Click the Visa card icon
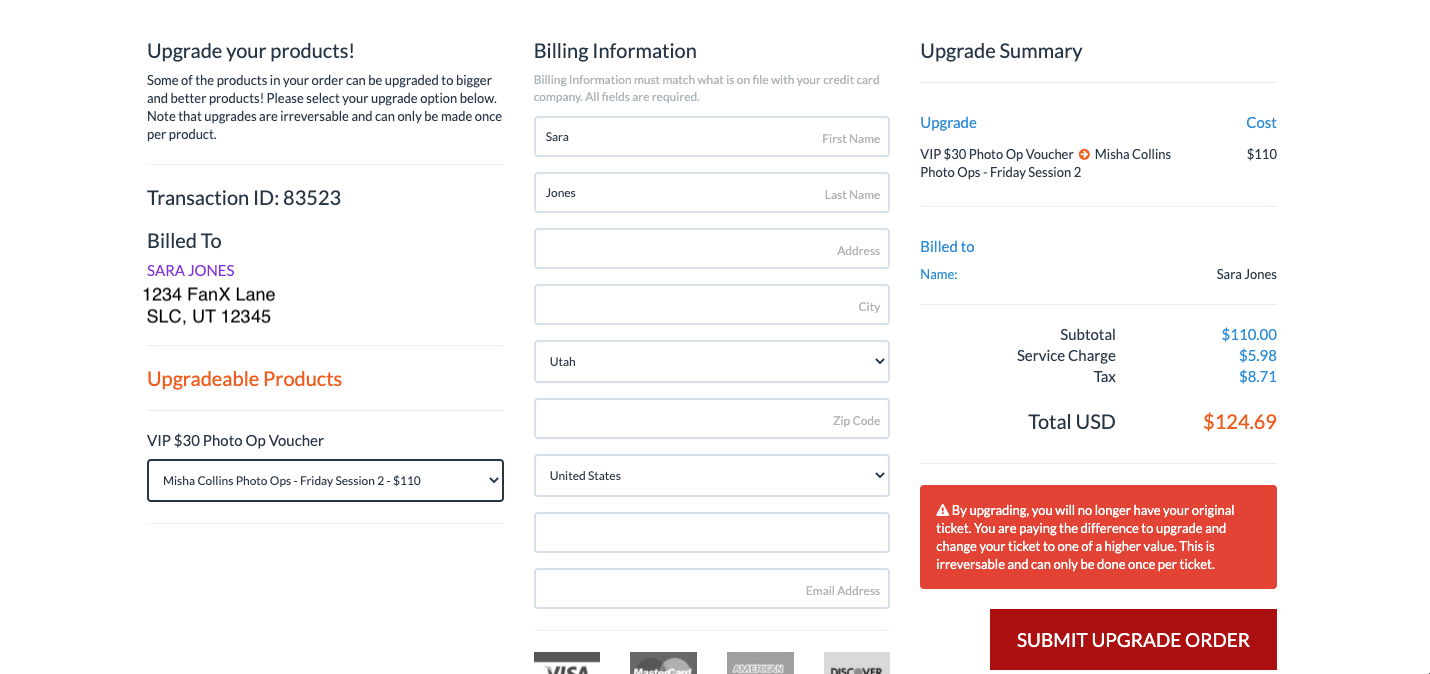1430x674 pixels. pos(567,663)
